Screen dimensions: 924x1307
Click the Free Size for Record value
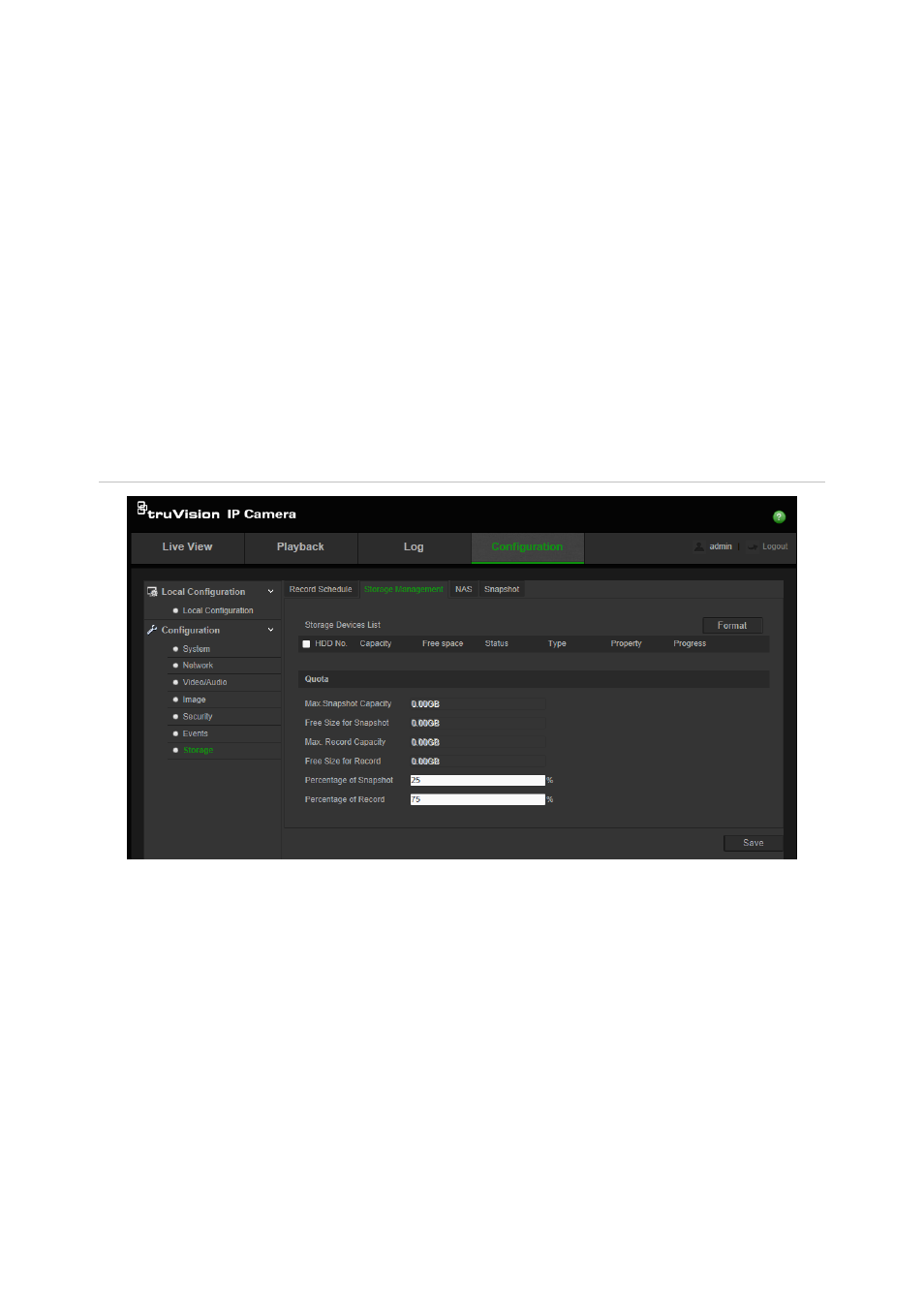click(477, 762)
